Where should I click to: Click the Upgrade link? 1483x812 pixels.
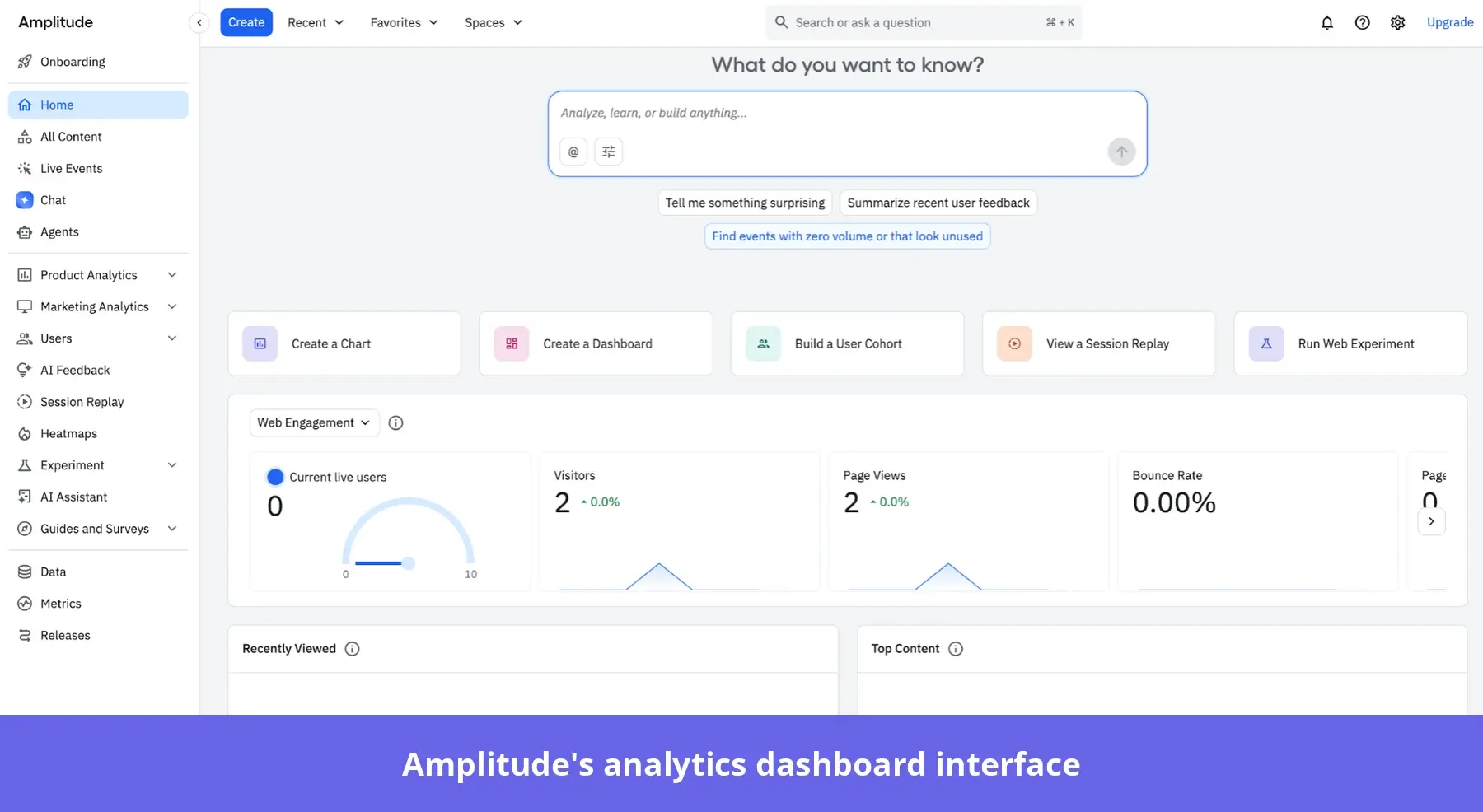1450,23
